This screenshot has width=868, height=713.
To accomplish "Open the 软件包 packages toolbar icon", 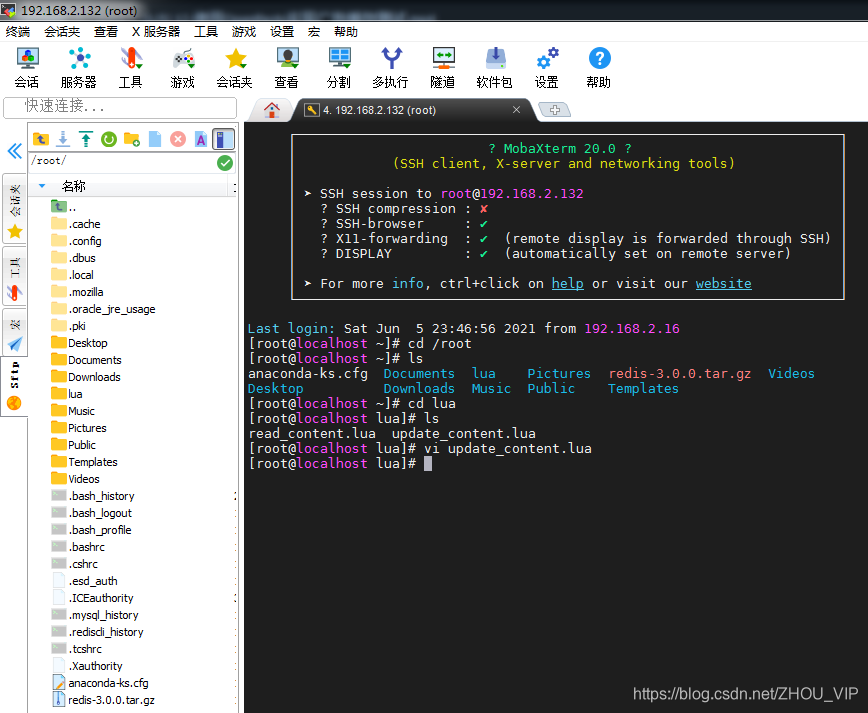I will (495, 68).
